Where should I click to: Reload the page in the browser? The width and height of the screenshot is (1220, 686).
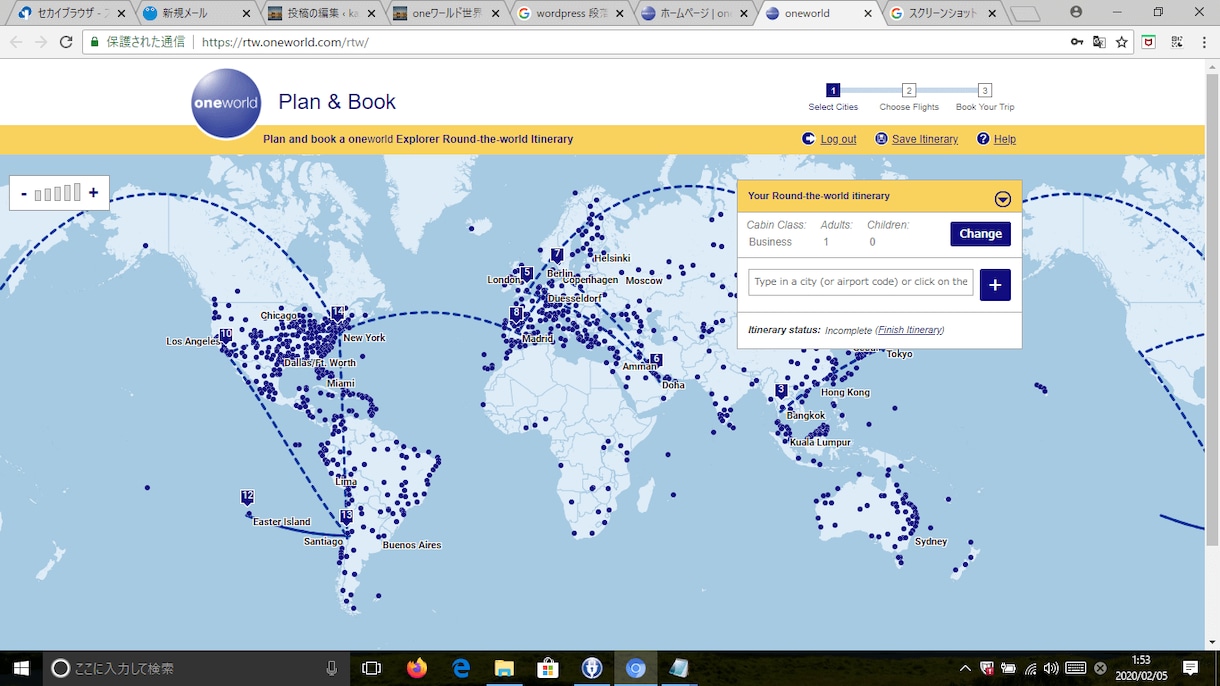click(66, 42)
